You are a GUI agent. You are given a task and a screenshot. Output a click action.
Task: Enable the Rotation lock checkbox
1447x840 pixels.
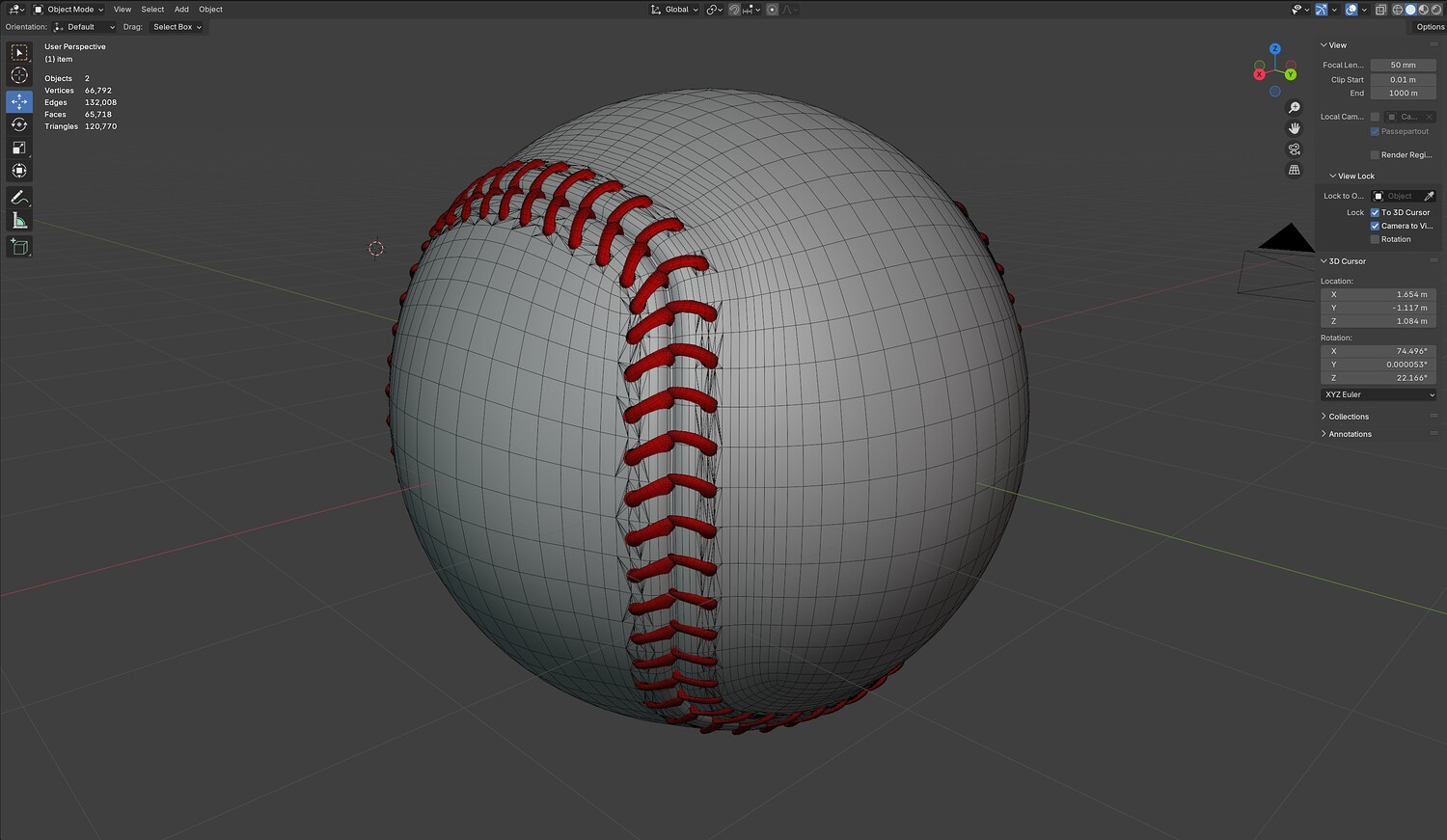pos(1375,239)
